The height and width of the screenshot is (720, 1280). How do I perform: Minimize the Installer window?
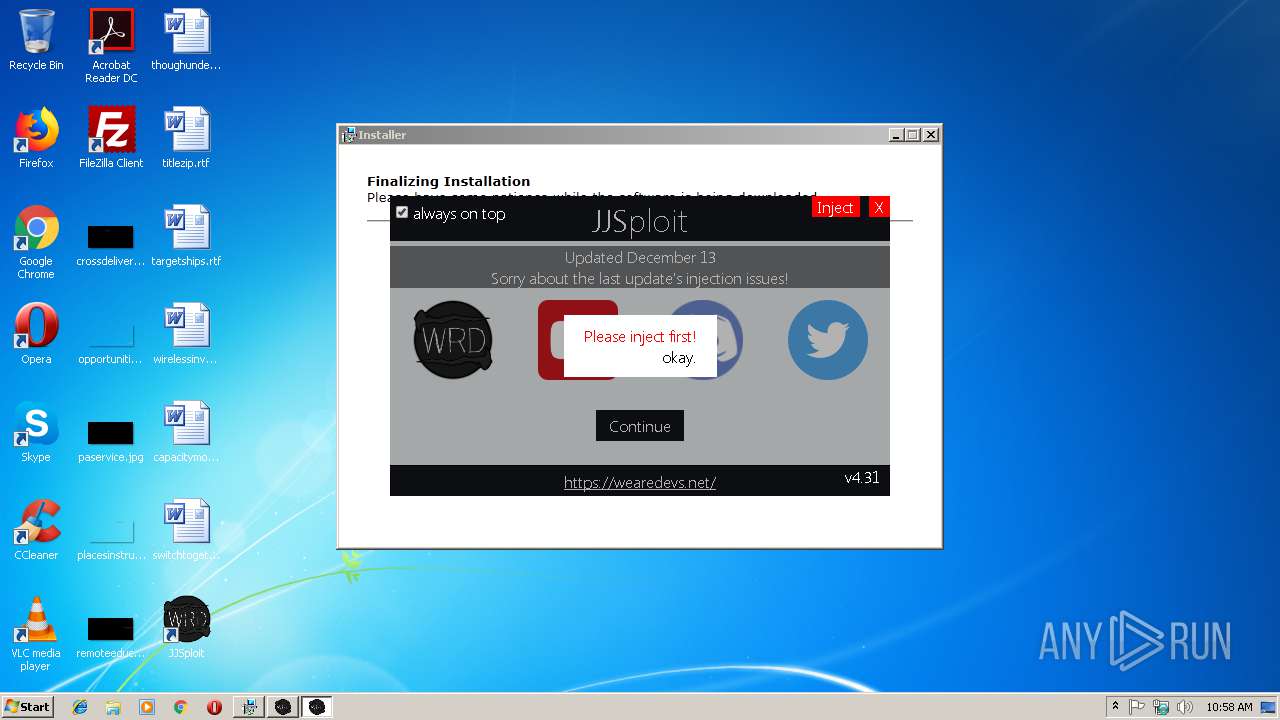896,135
